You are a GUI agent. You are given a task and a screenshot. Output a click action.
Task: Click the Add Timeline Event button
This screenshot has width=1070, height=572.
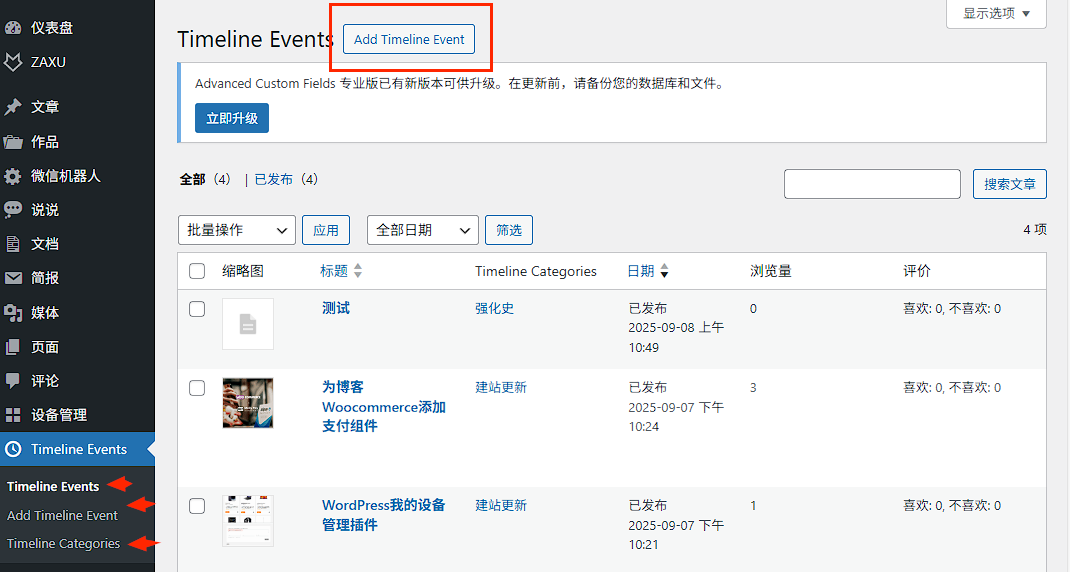tap(409, 39)
